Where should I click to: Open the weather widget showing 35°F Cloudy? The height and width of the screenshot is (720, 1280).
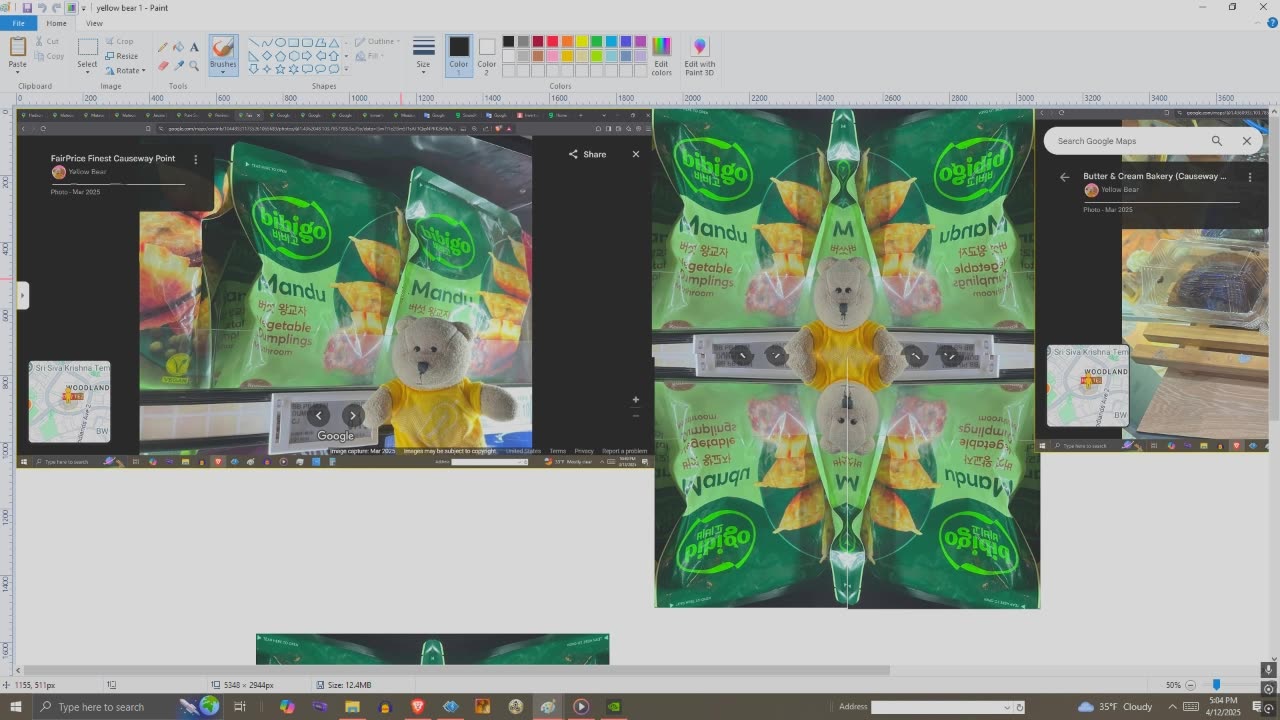point(1115,707)
